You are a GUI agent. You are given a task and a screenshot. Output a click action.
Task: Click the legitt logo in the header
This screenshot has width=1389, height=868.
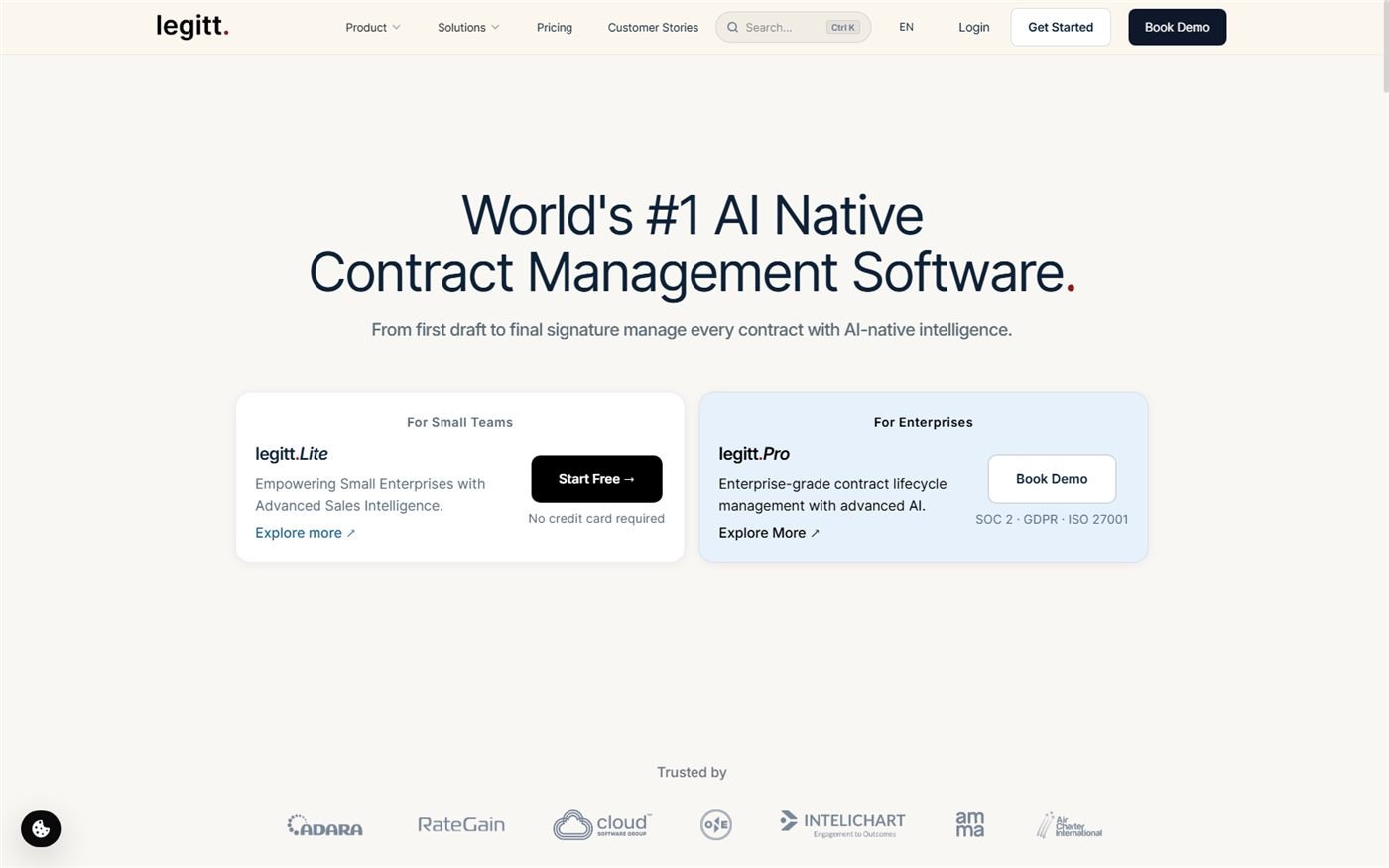pos(192,27)
